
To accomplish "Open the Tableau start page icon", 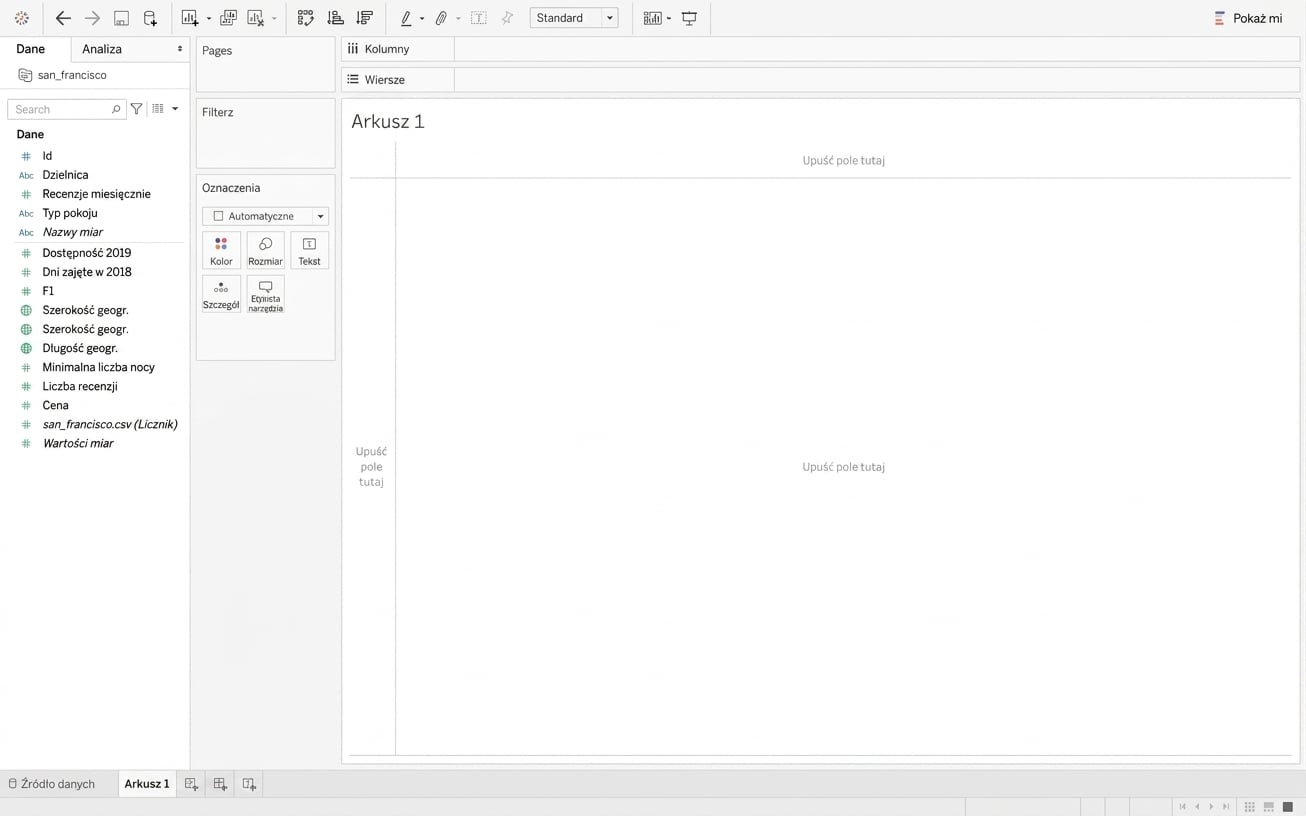I will tap(22, 18).
